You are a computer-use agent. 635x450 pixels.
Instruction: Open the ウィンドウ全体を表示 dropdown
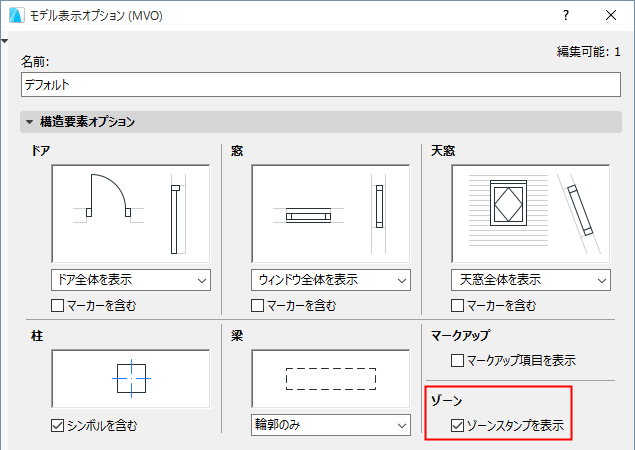[331, 280]
